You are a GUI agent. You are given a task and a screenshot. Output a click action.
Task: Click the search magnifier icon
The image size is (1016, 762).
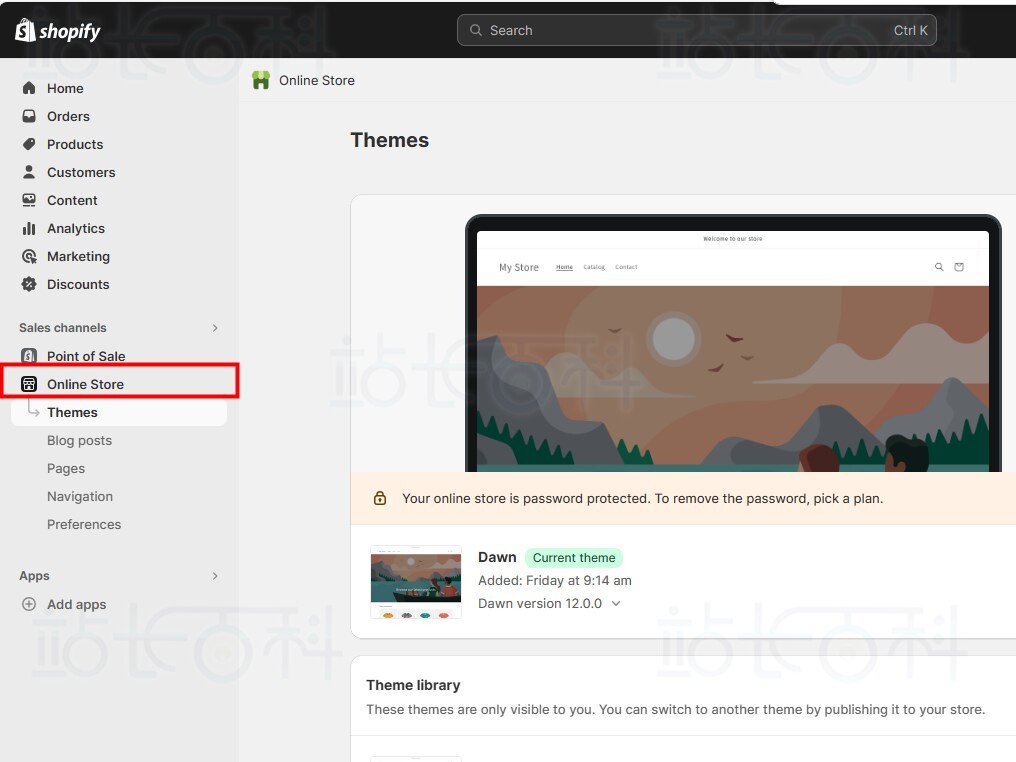(x=476, y=30)
